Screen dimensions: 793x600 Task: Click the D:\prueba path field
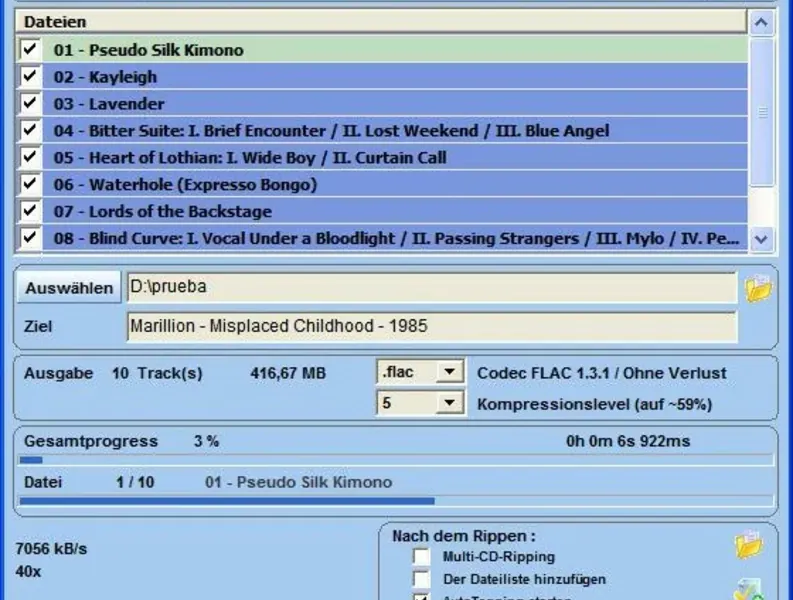click(x=431, y=287)
